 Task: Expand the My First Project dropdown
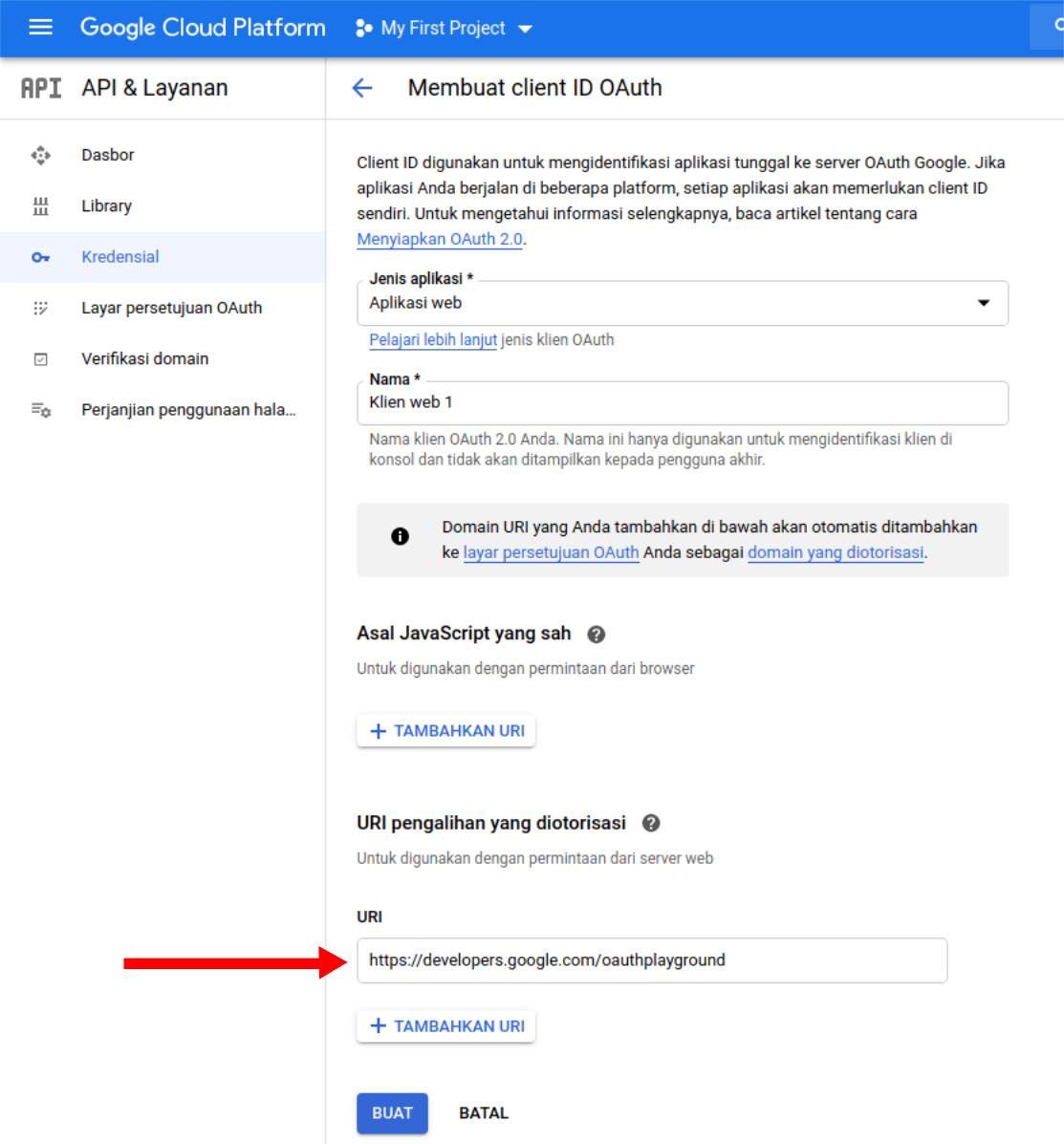(444, 29)
